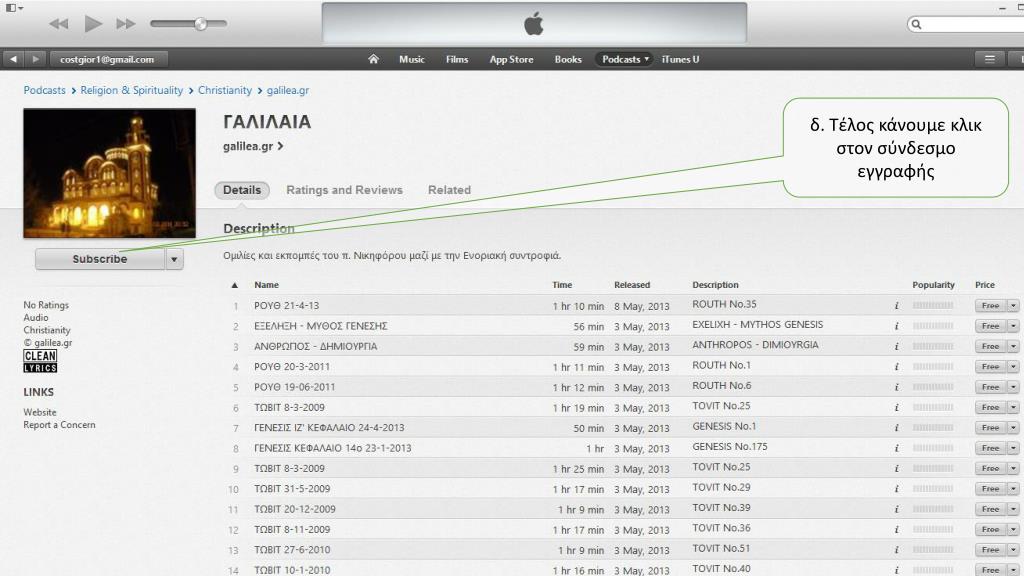Screen dimensions: 1024x576
Task: Show info for ΡΟΥΘ 20-3-2011 episode
Action: [x=897, y=366]
